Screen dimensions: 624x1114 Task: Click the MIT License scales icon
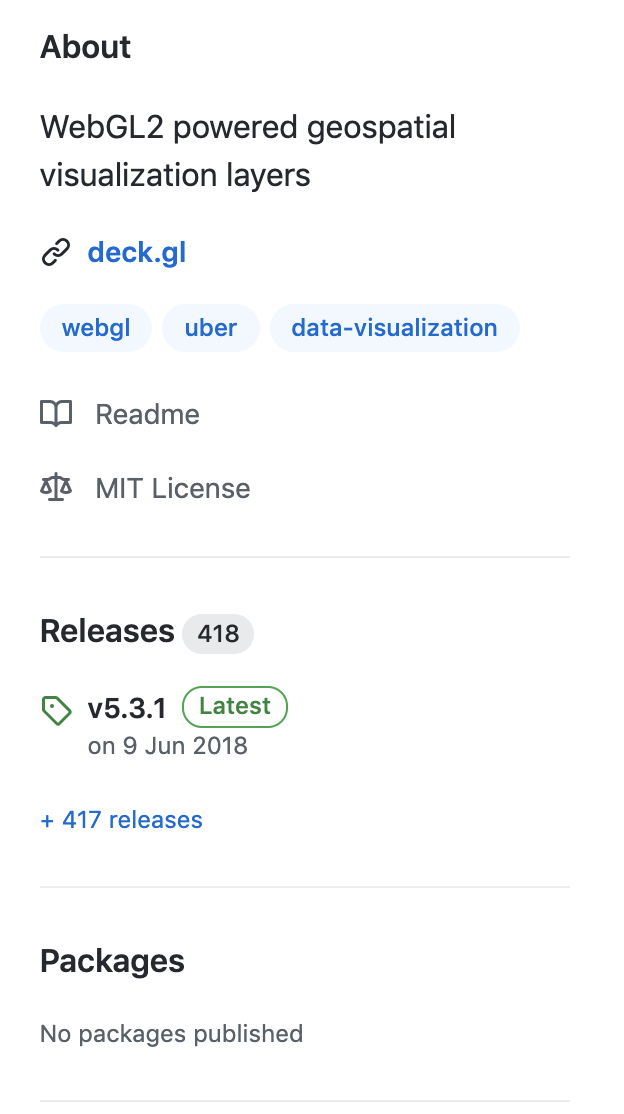click(56, 487)
